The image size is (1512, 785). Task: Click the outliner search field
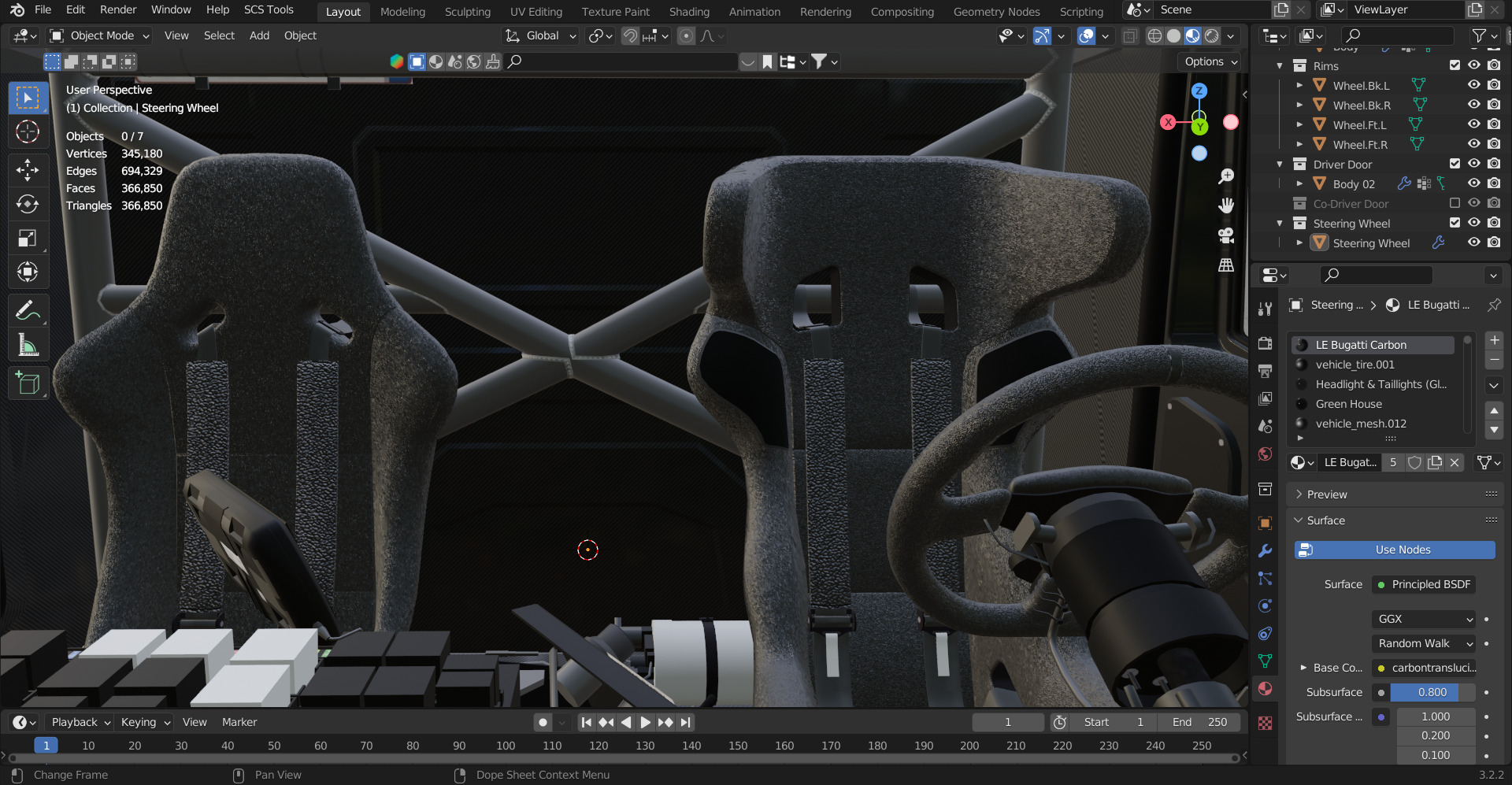click(1397, 35)
